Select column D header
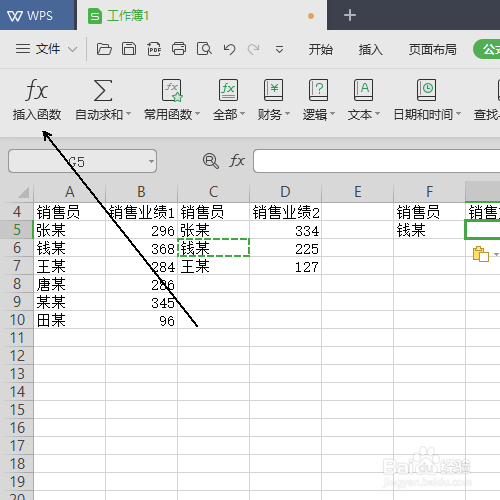 (285, 192)
